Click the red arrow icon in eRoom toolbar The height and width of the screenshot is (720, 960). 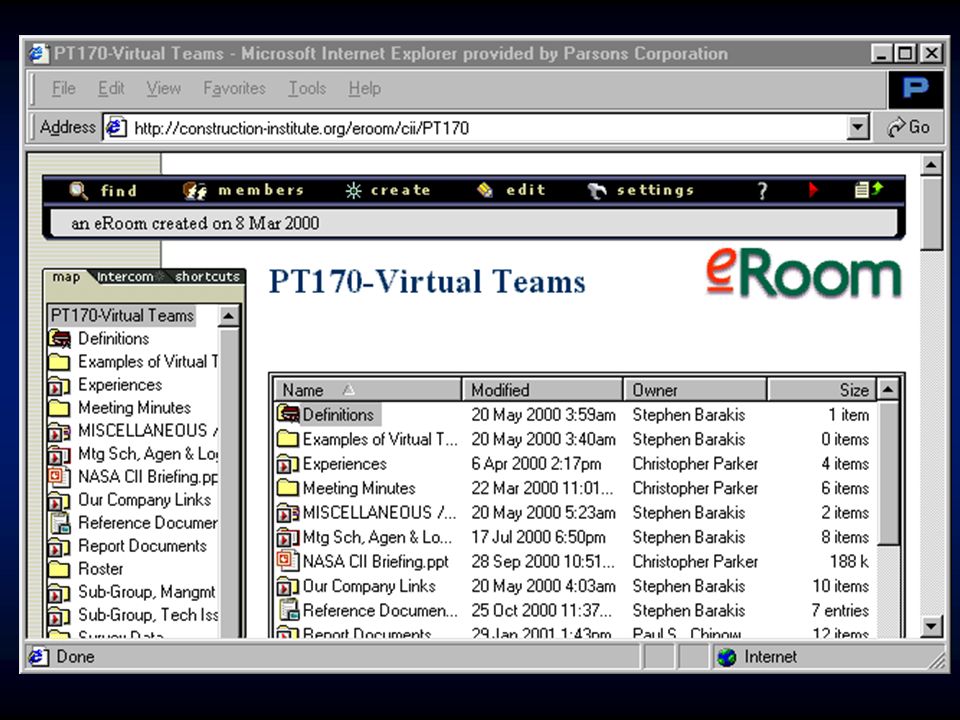point(813,190)
